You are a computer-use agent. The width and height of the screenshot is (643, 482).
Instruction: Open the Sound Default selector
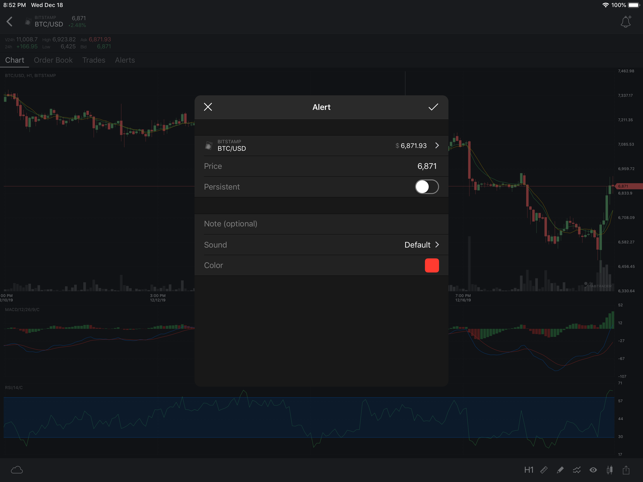(421, 245)
